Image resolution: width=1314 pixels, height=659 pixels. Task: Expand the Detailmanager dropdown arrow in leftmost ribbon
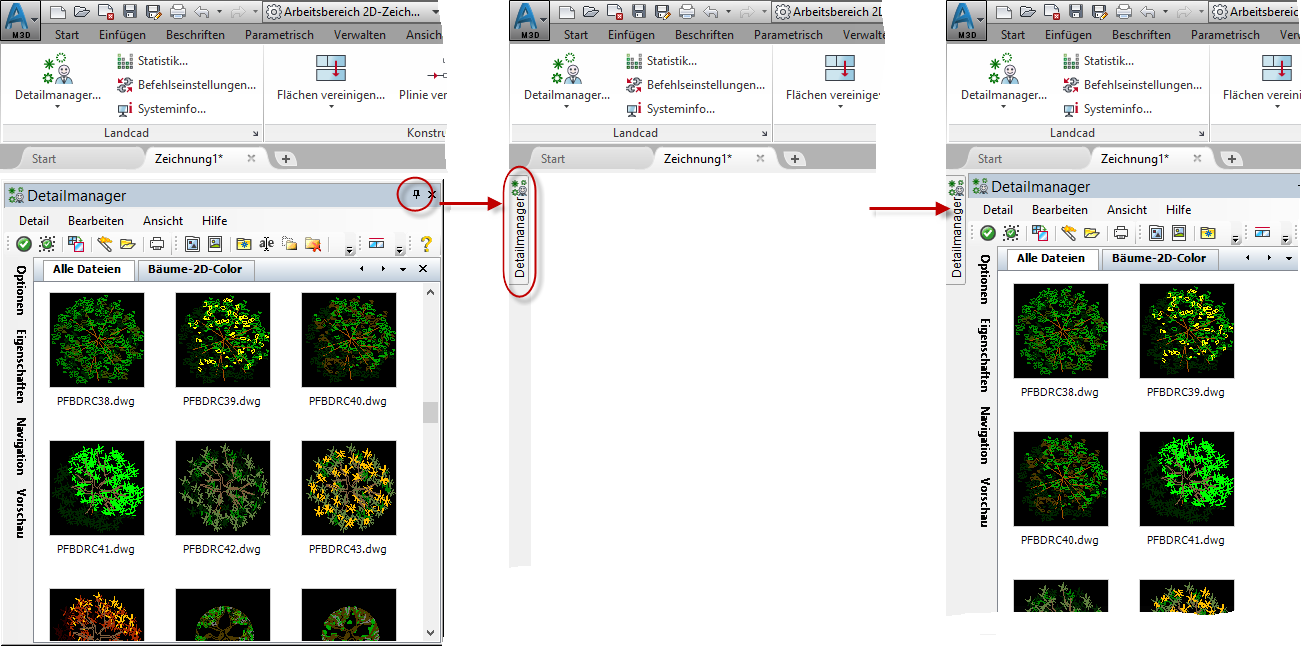pos(57,108)
